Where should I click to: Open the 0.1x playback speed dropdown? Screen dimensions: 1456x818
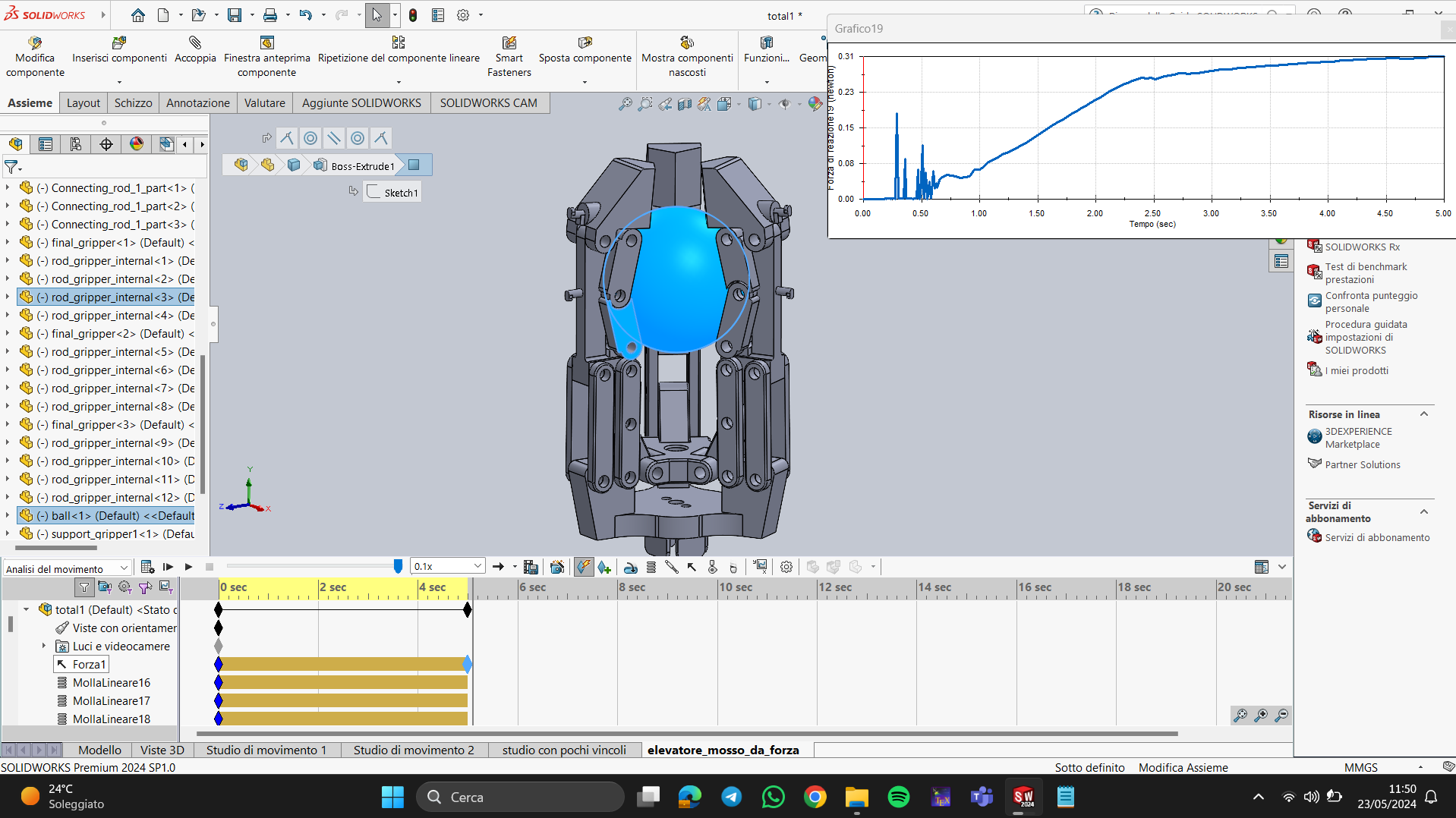(x=448, y=566)
